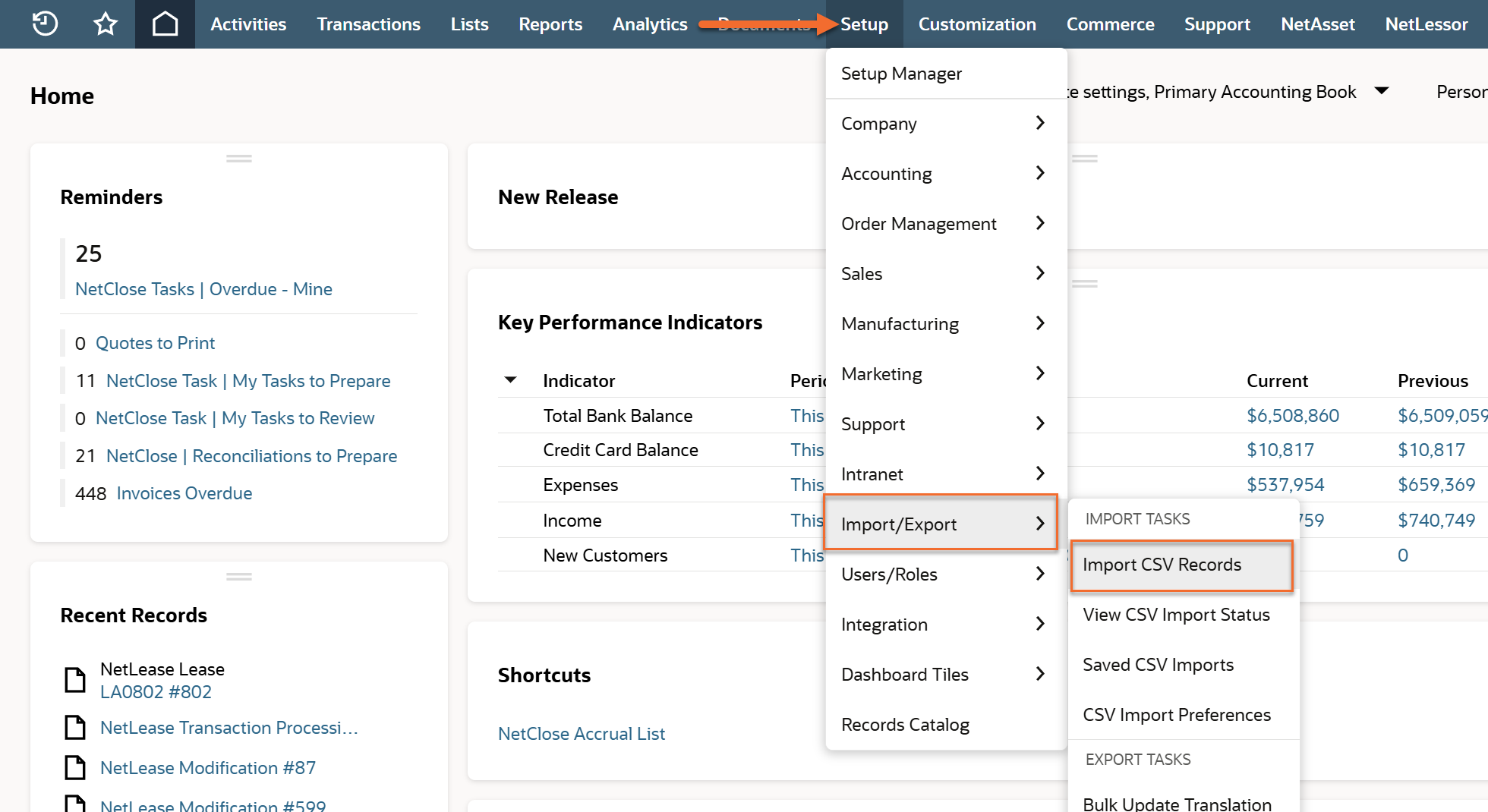1488x812 pixels.
Task: Click the NetLease Transaction Processing document icon
Action: click(x=75, y=728)
